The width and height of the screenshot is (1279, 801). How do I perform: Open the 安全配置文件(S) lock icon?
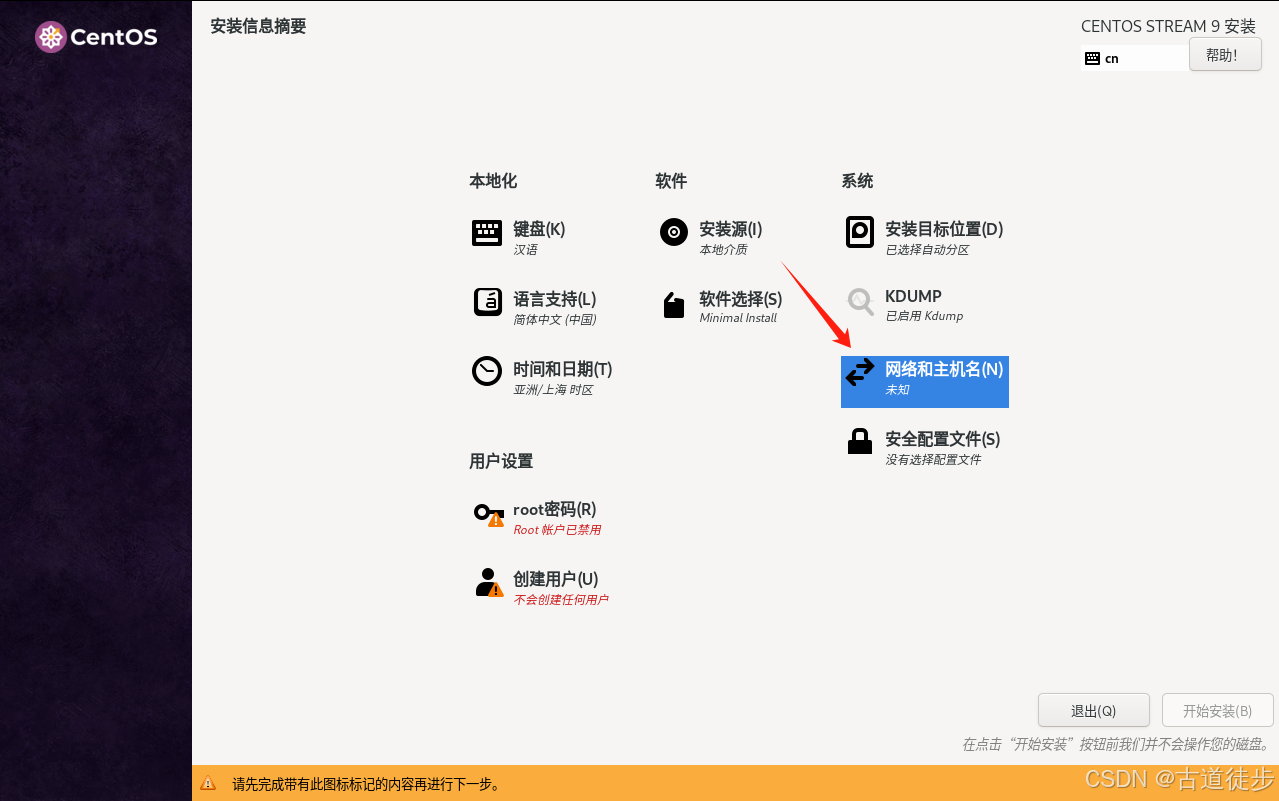(x=860, y=441)
